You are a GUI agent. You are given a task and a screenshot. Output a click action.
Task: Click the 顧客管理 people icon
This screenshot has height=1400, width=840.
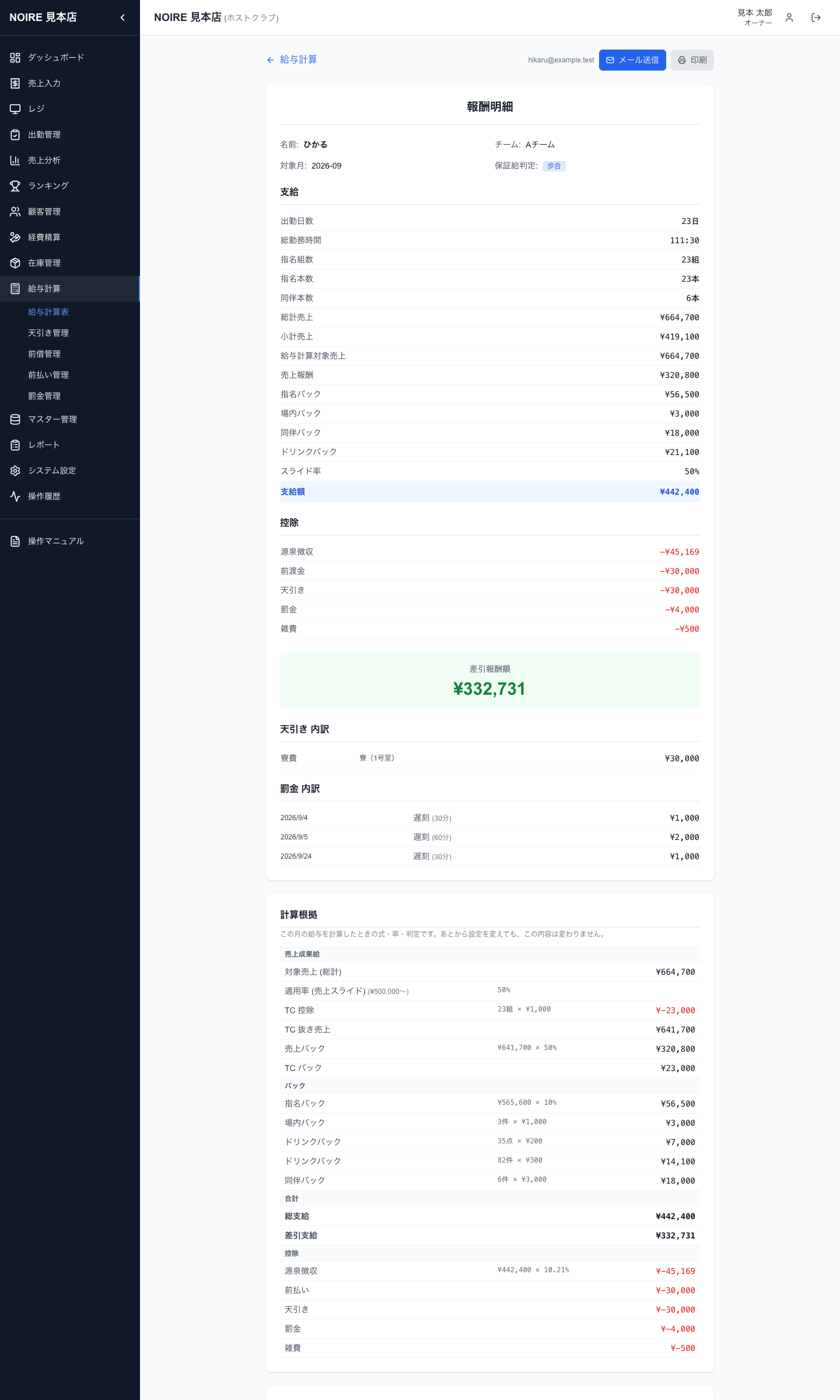tap(15, 211)
